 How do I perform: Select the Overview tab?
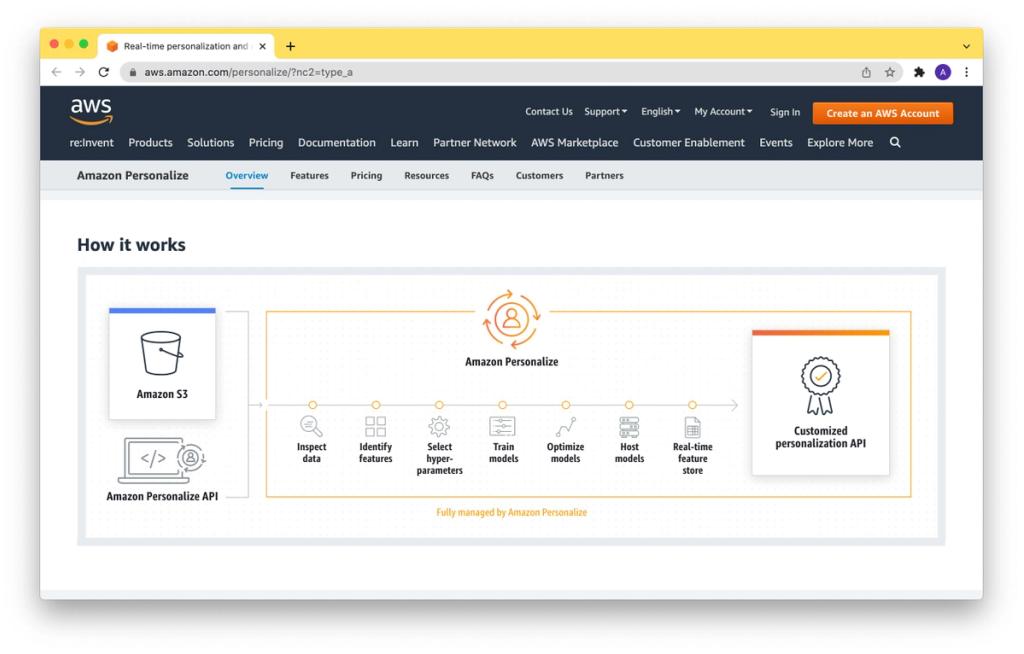[247, 175]
